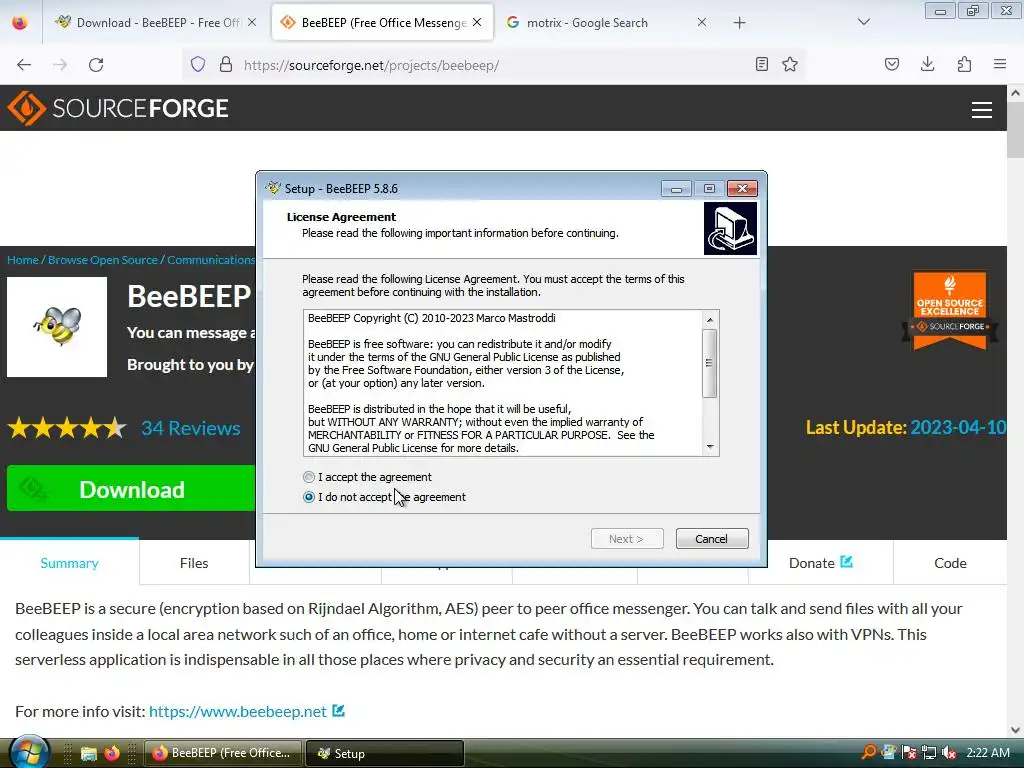This screenshot has width=1024, height=768.
Task: Click the BeeBEEP bee icon in Setup title
Action: 273,188
